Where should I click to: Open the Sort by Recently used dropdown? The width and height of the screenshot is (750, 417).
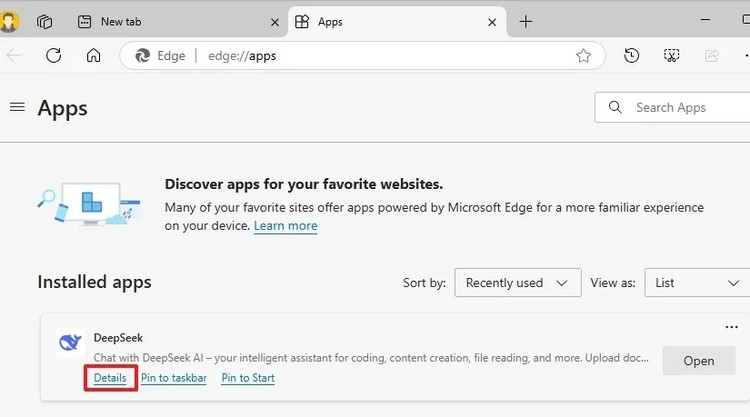(x=518, y=283)
